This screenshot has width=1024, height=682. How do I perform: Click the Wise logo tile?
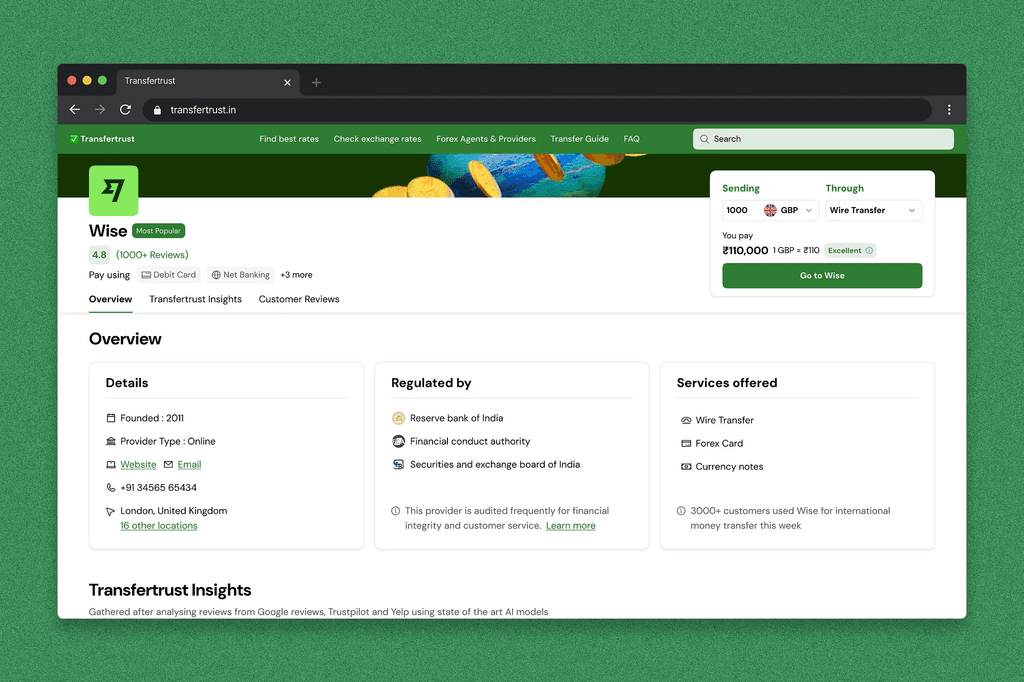[114, 190]
